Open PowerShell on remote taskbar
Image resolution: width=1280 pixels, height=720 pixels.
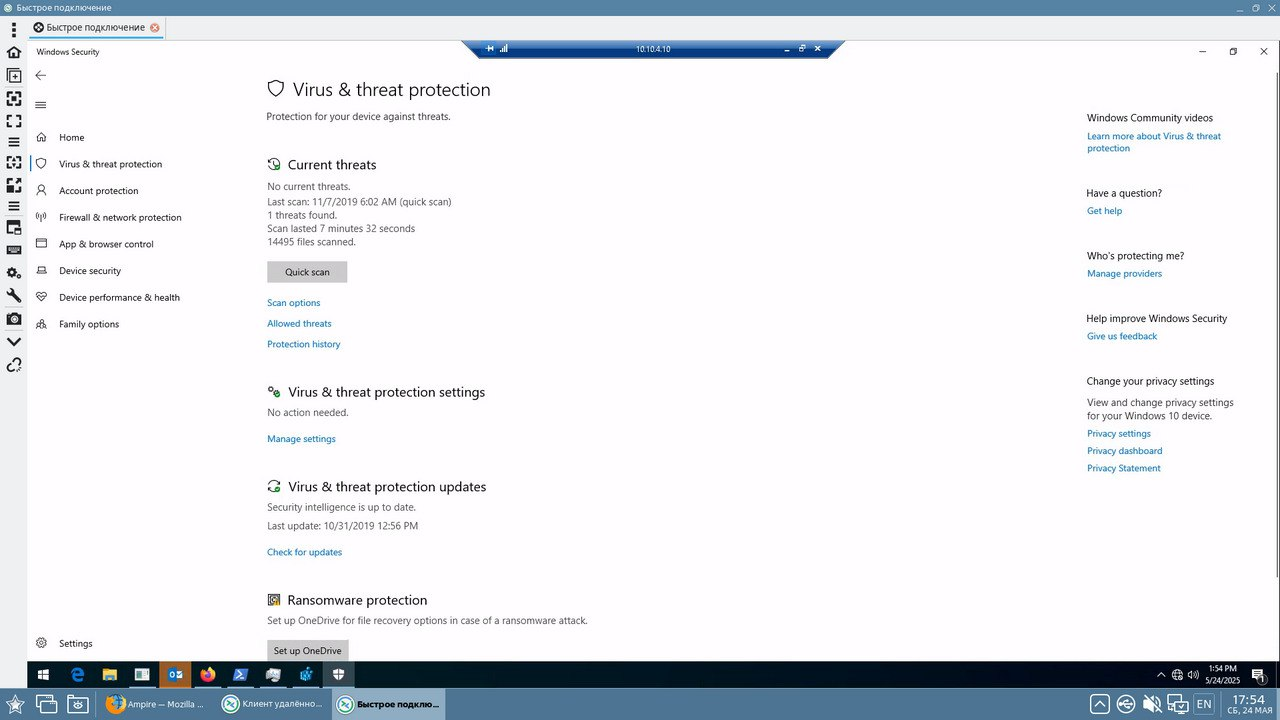click(x=241, y=675)
